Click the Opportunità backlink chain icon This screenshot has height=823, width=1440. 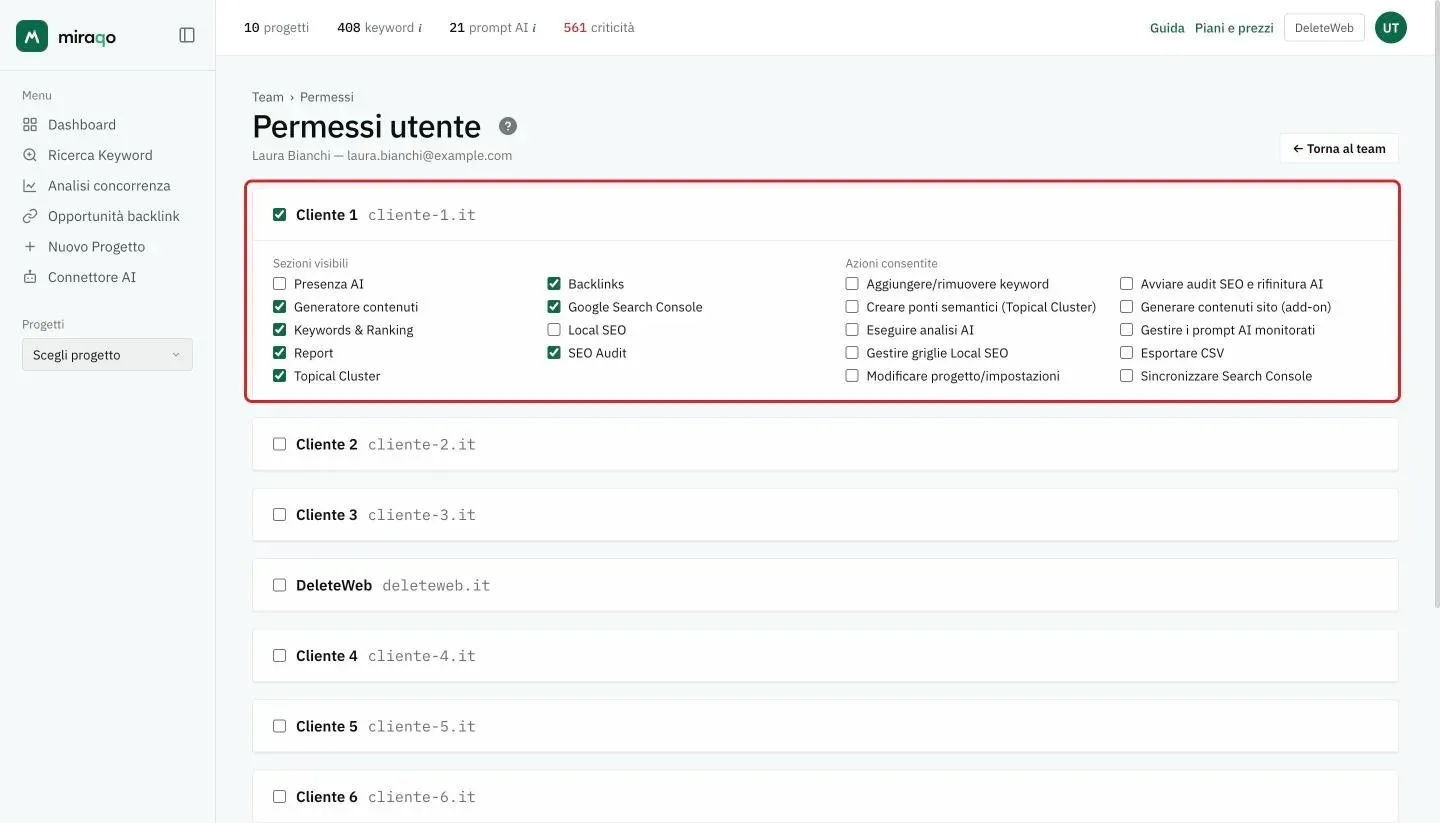30,216
